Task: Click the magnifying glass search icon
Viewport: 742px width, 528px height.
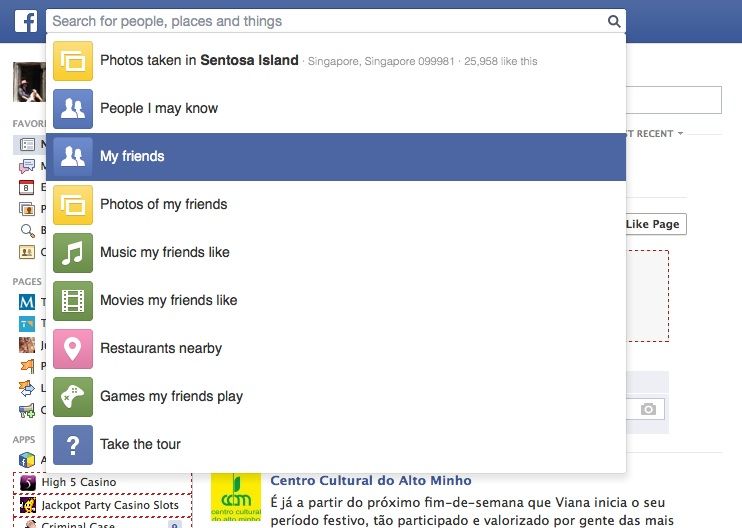Action: point(613,21)
